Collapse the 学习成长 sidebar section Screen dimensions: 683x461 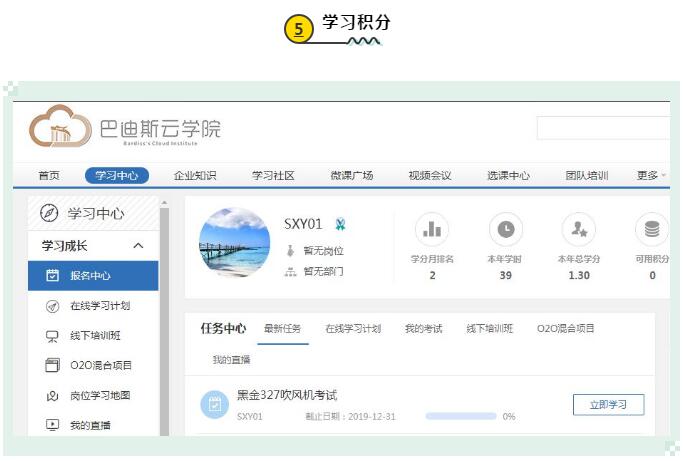click(x=138, y=246)
